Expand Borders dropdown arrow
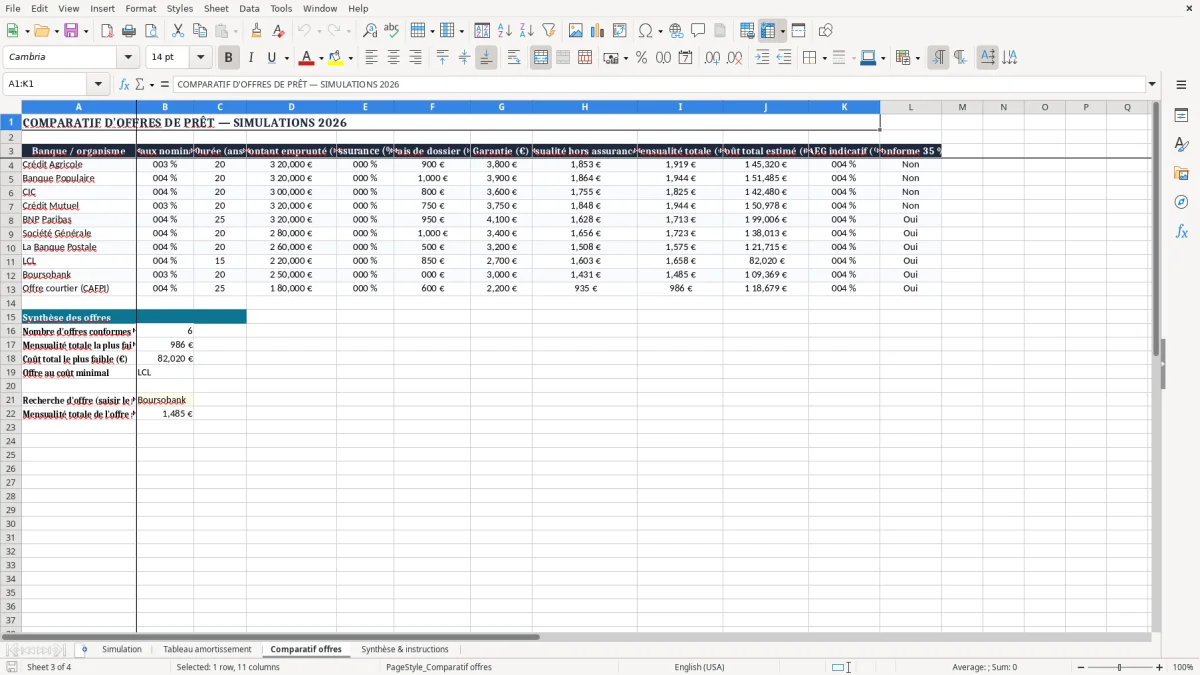1200x675 pixels. [824, 58]
